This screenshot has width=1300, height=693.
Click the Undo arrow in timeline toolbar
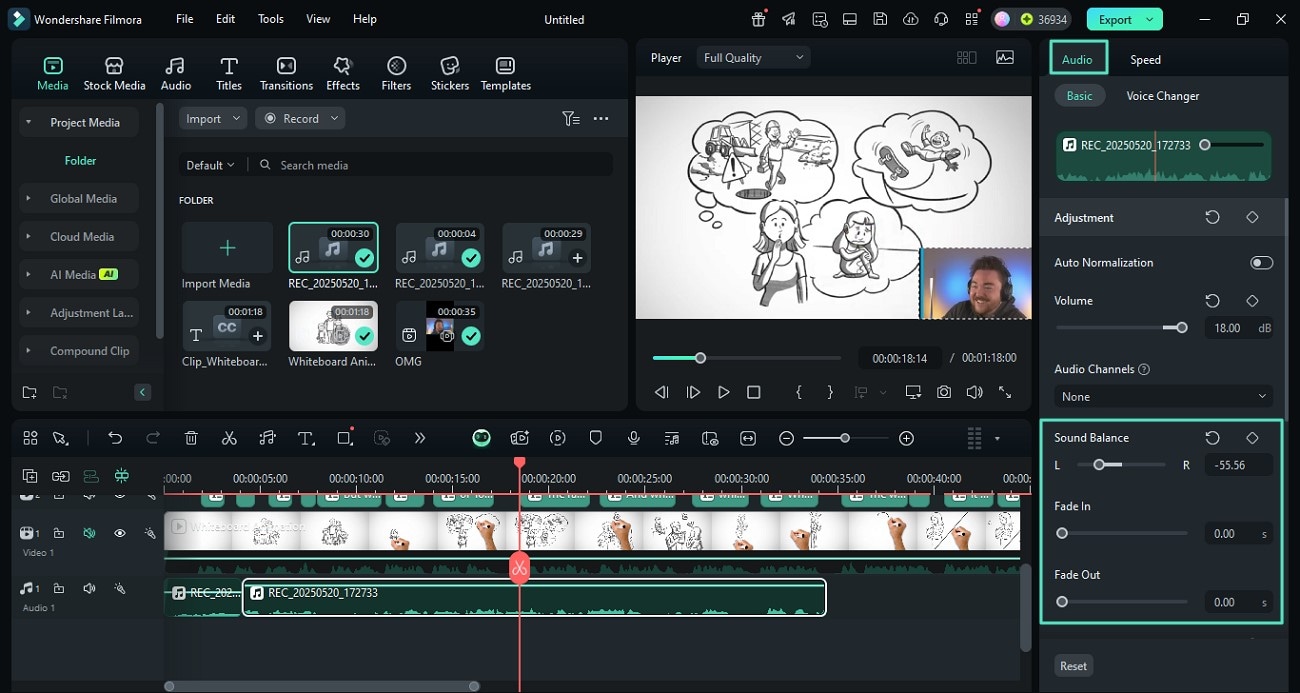115,438
